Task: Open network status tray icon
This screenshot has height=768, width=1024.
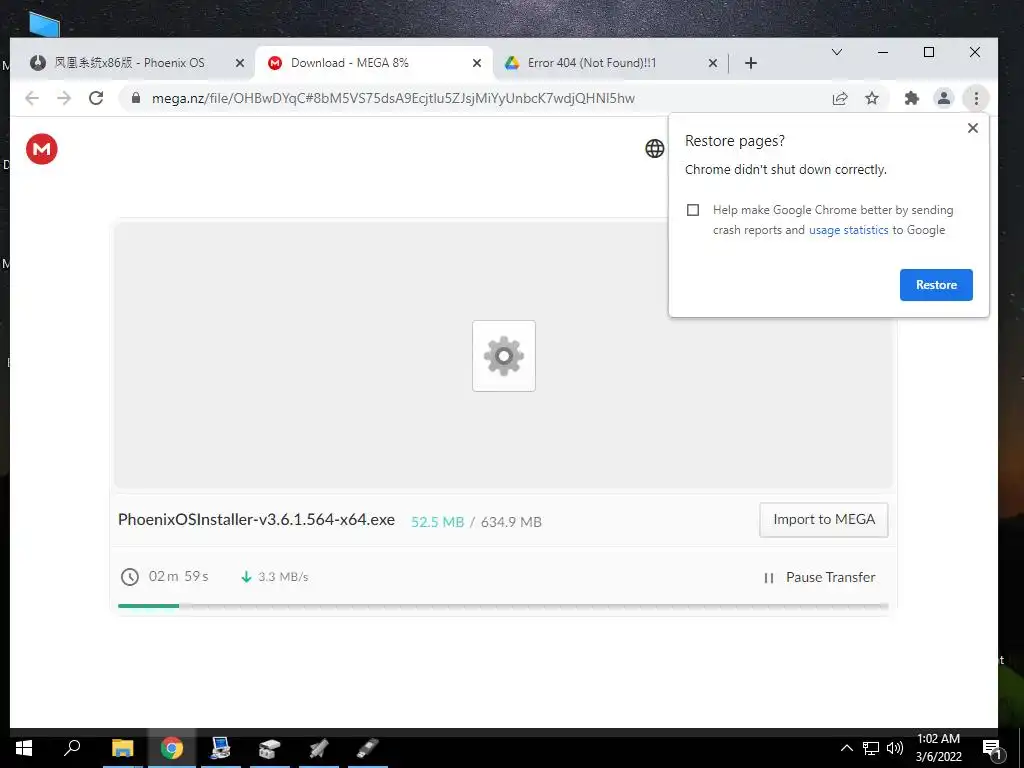Action: pyautogui.click(x=871, y=748)
